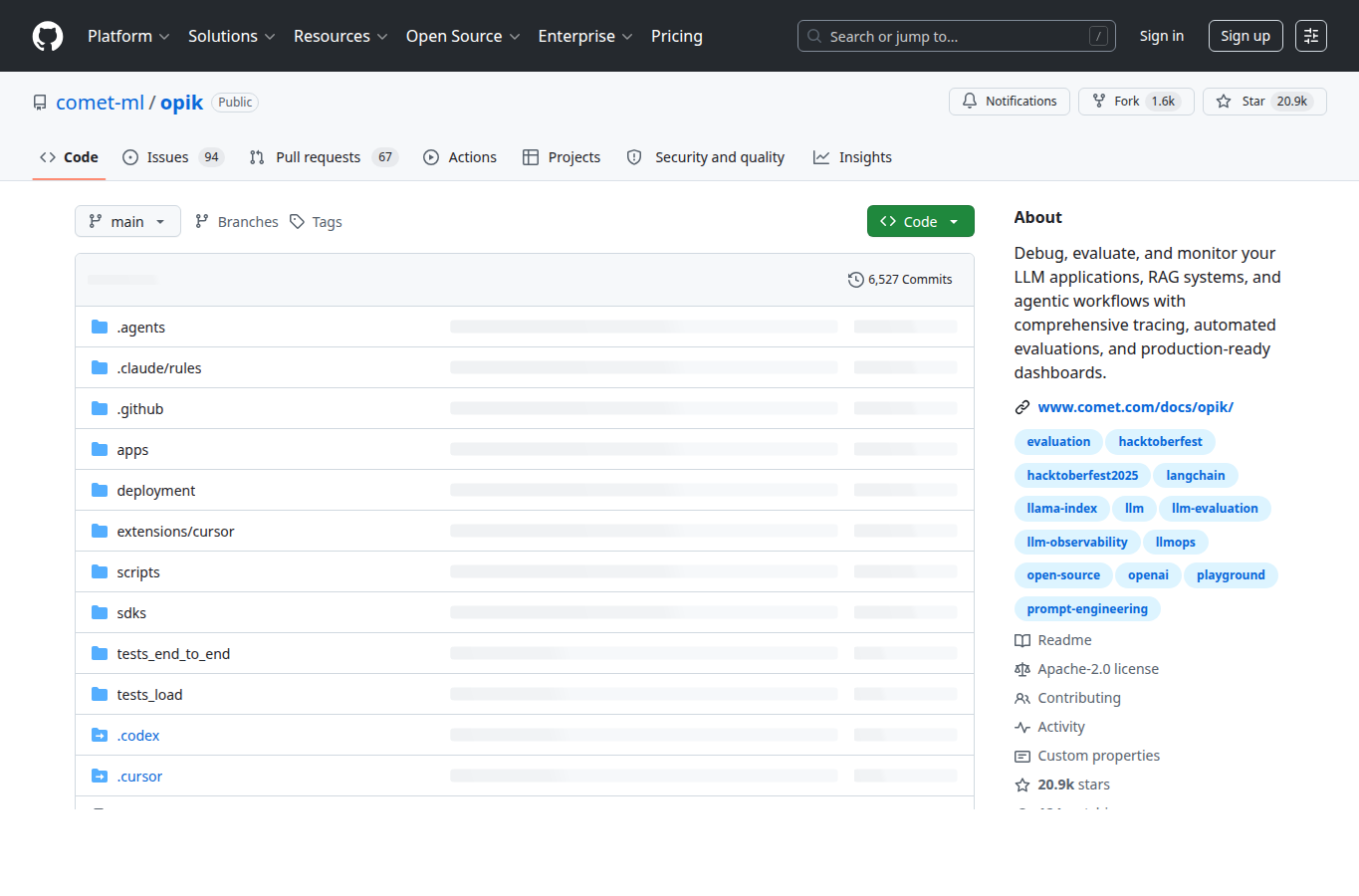This screenshot has width=1359, height=896.
Task: Expand the Resources menu
Action: [340, 36]
